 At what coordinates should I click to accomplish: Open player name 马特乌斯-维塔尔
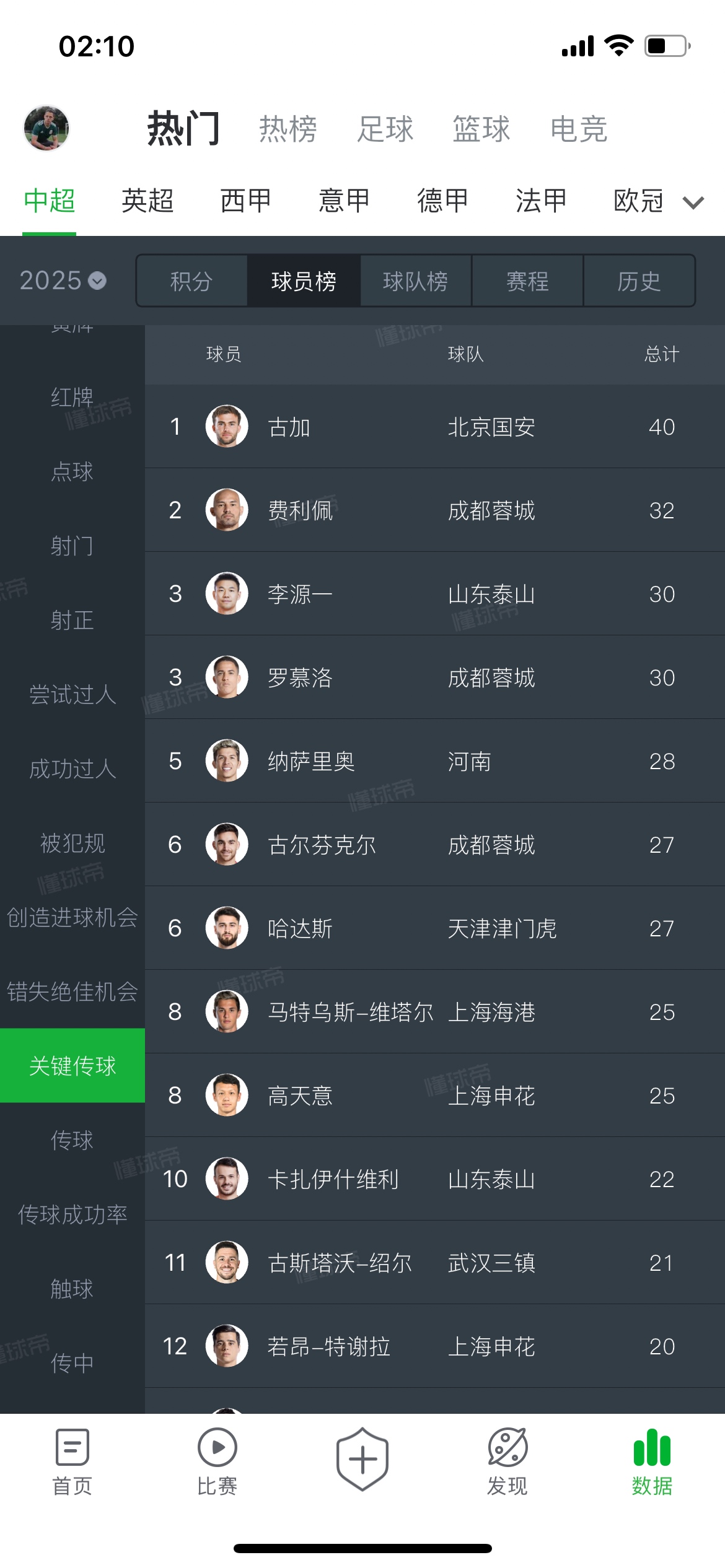click(x=350, y=1012)
